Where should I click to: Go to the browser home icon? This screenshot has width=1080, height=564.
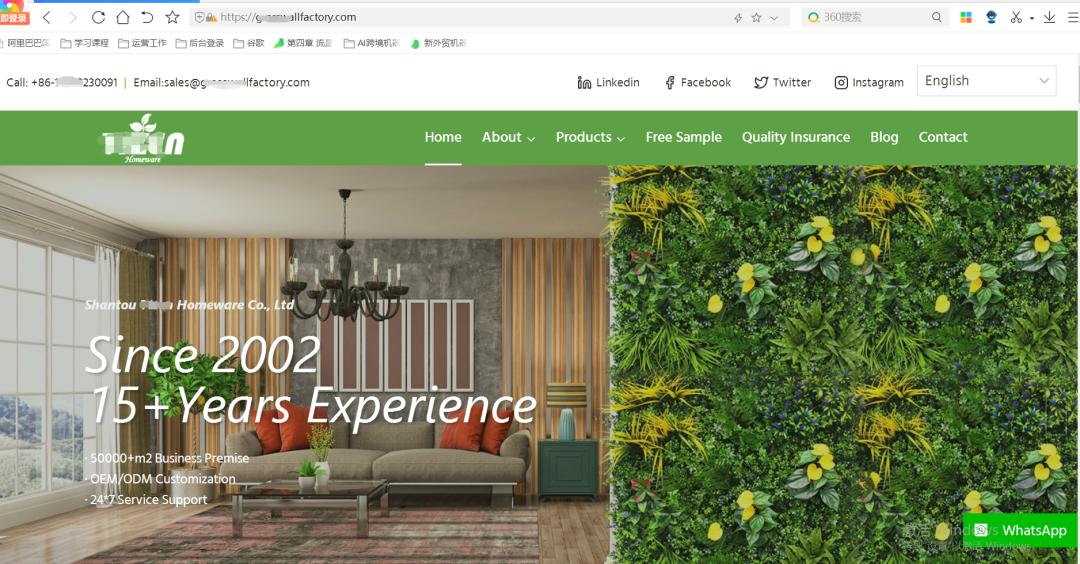(123, 17)
